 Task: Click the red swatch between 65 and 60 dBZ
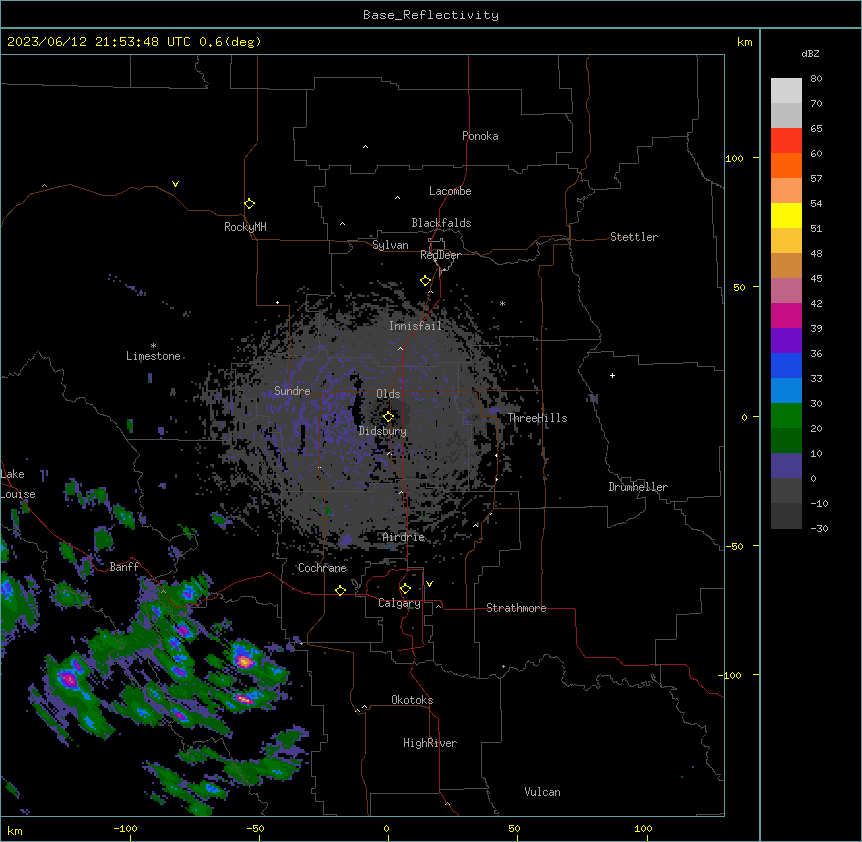coord(786,141)
